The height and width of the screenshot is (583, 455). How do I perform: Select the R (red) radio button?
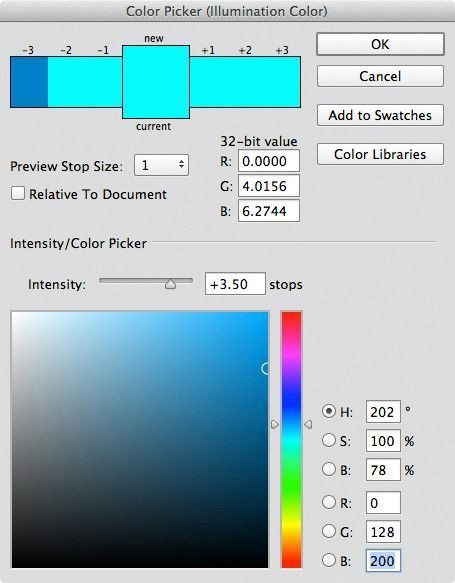pos(329,502)
